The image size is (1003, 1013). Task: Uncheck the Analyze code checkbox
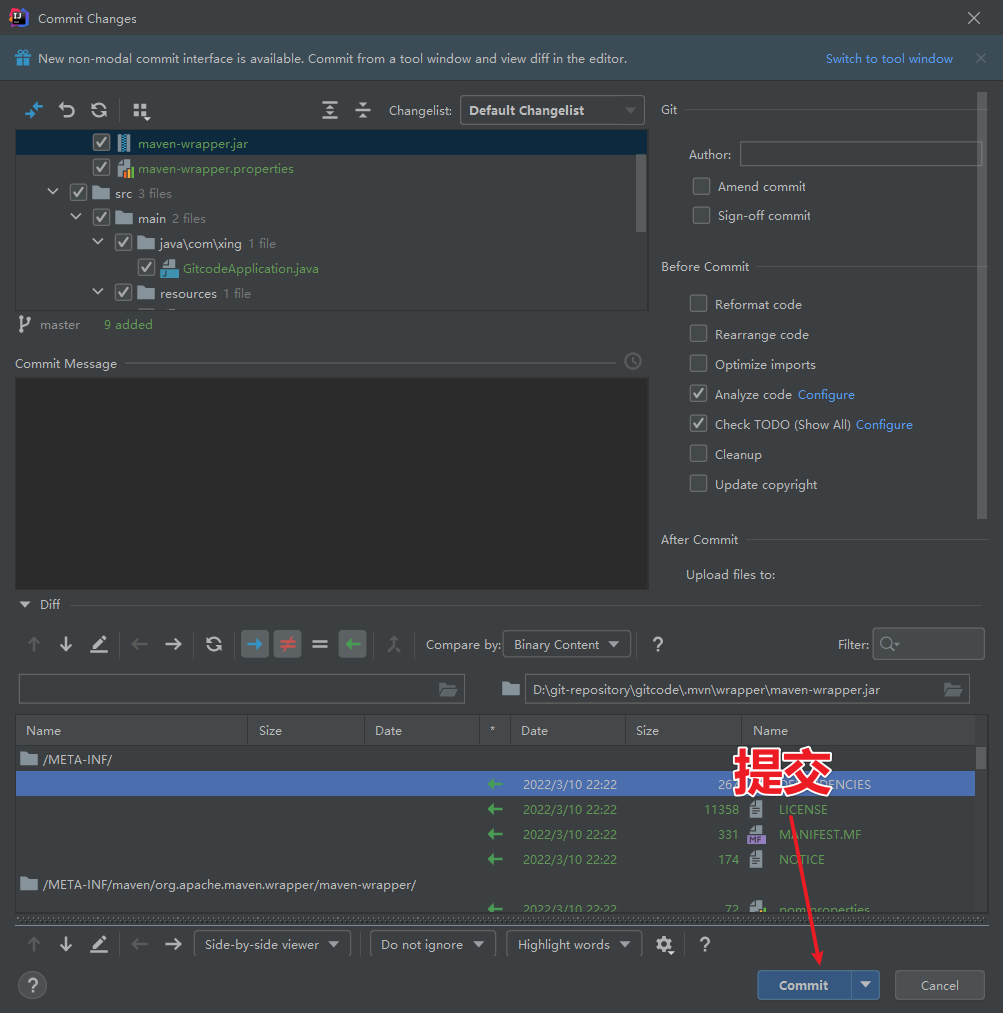click(x=698, y=394)
